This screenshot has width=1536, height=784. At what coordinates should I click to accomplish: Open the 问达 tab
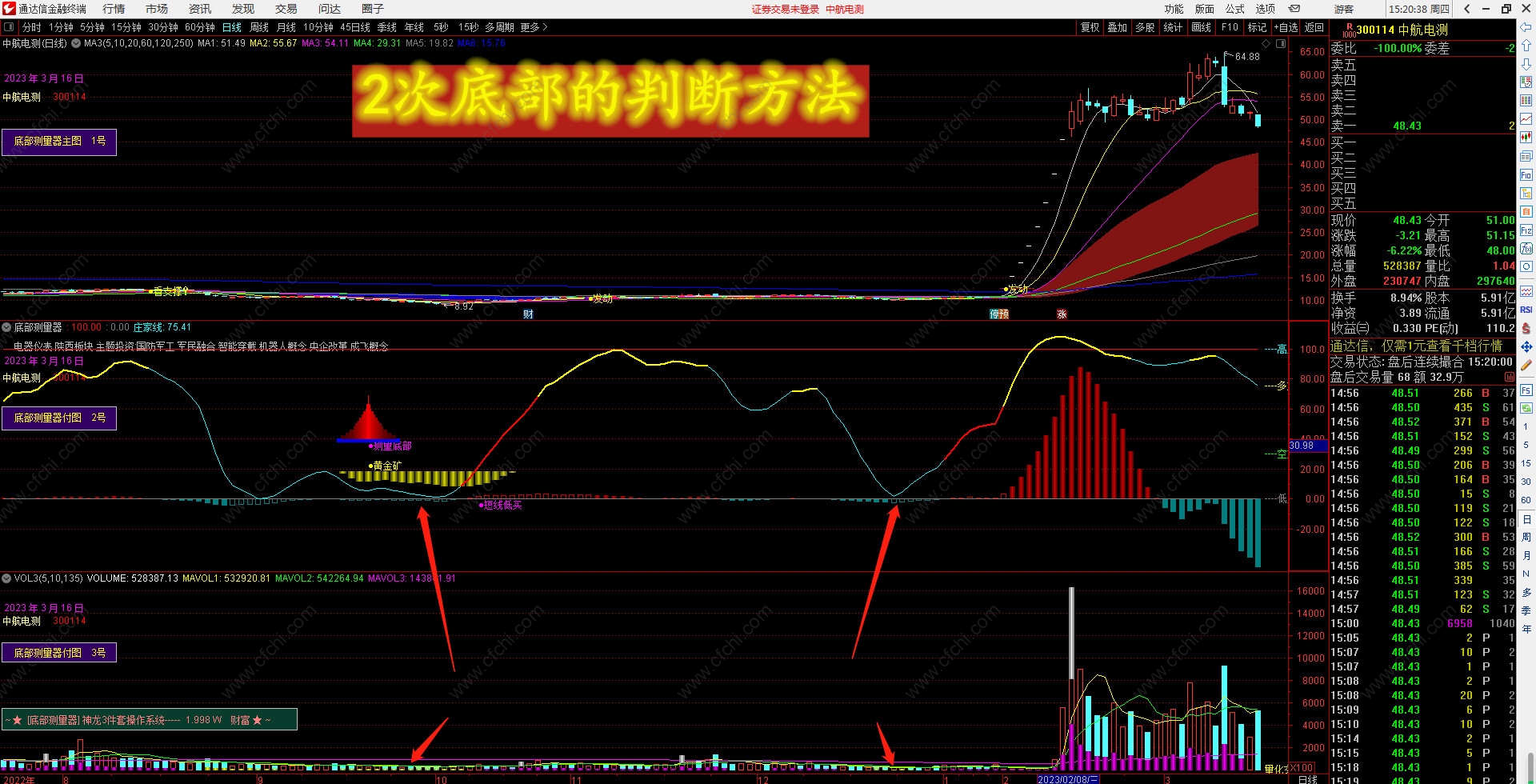coord(330,9)
